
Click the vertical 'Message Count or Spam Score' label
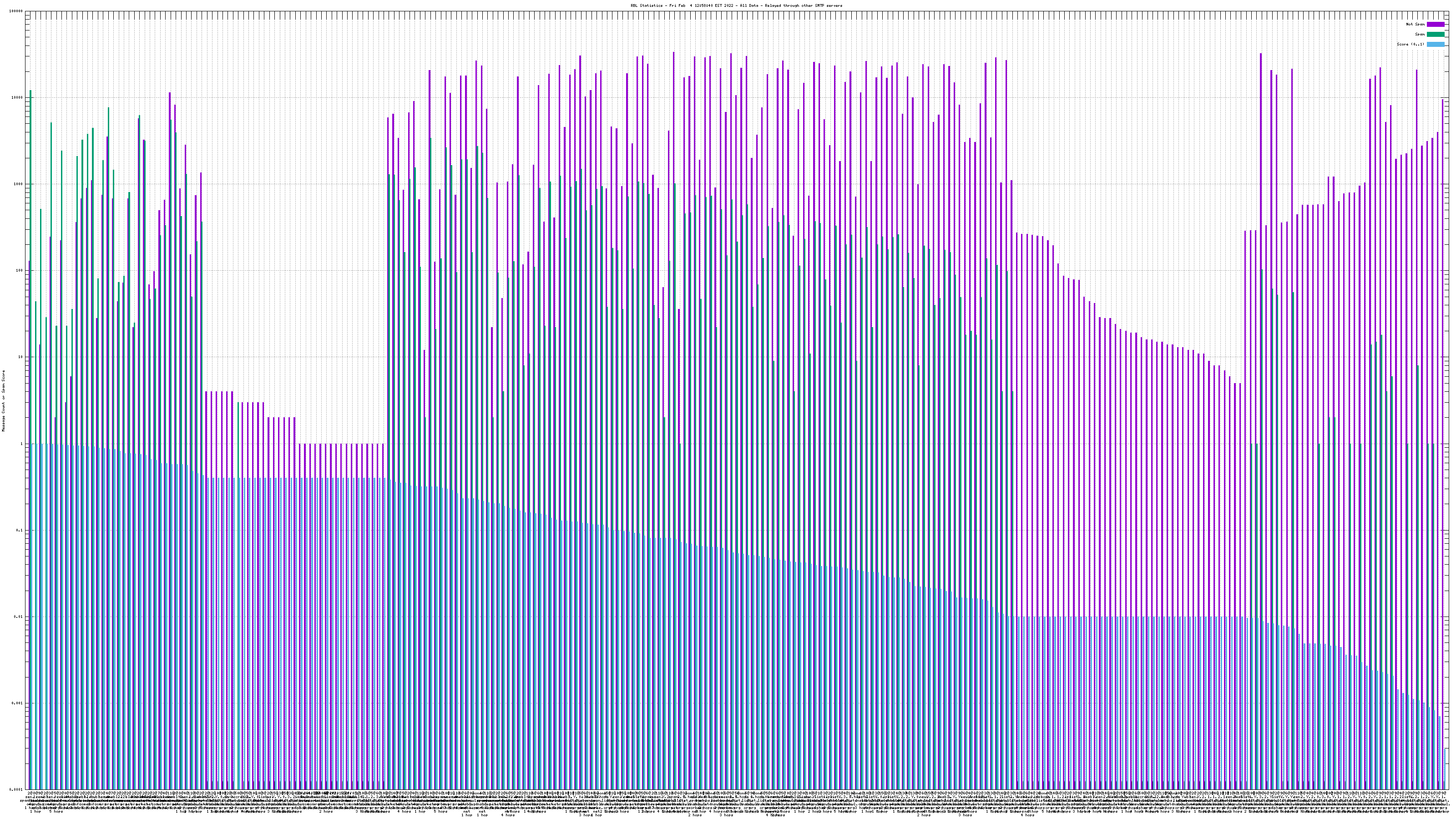tap(3, 400)
